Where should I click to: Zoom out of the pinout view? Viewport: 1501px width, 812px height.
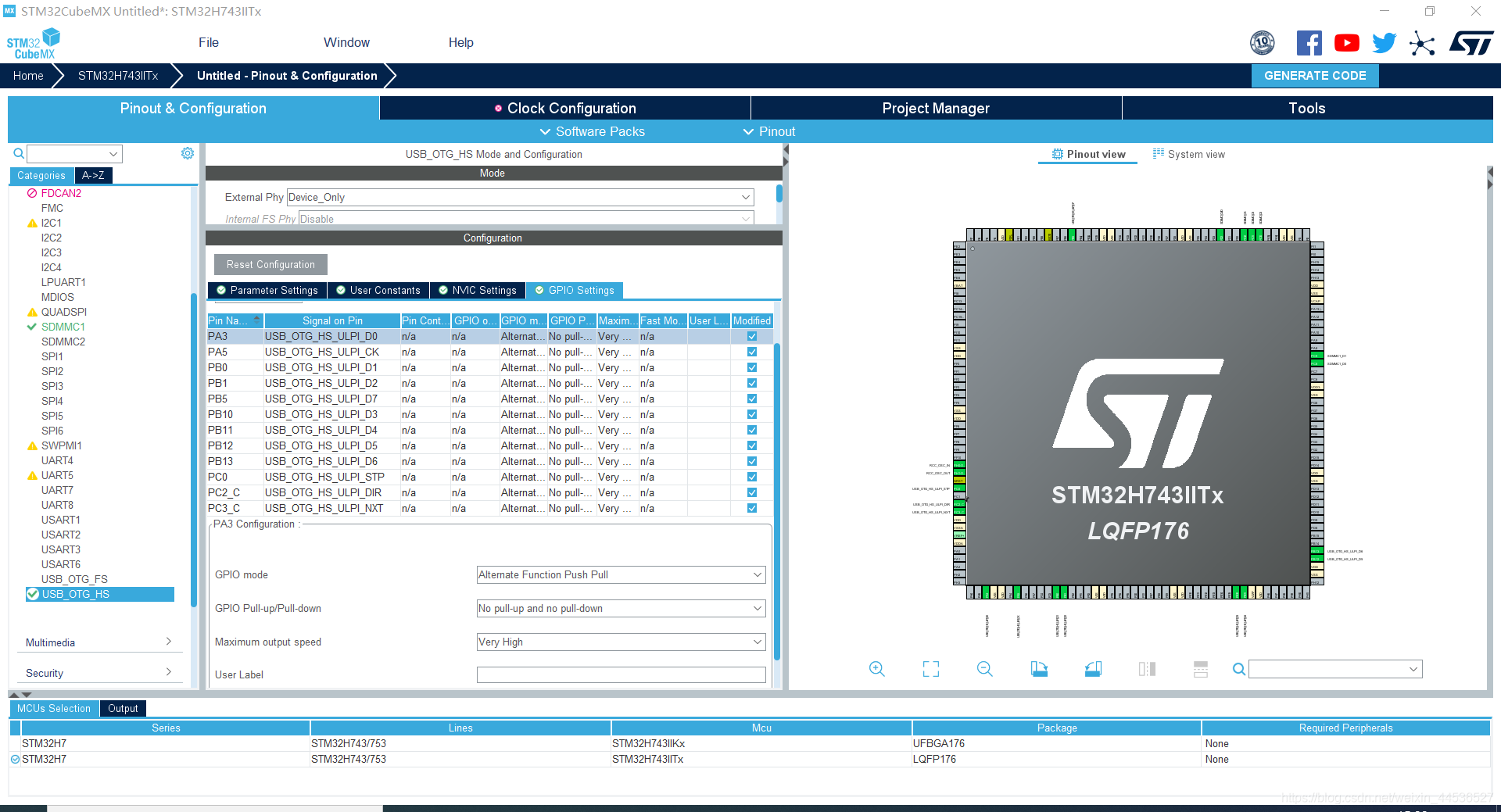[x=985, y=669]
